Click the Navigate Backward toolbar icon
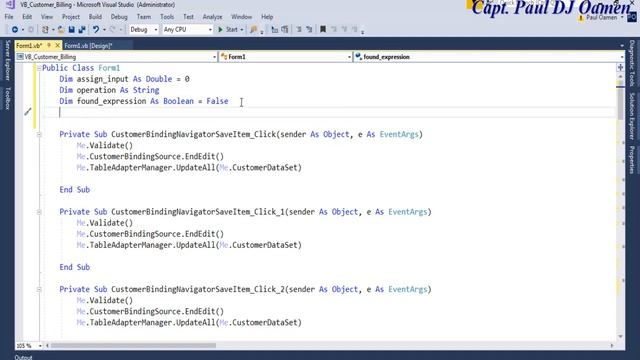Viewport: 640px width, 360px height. tap(15, 29)
